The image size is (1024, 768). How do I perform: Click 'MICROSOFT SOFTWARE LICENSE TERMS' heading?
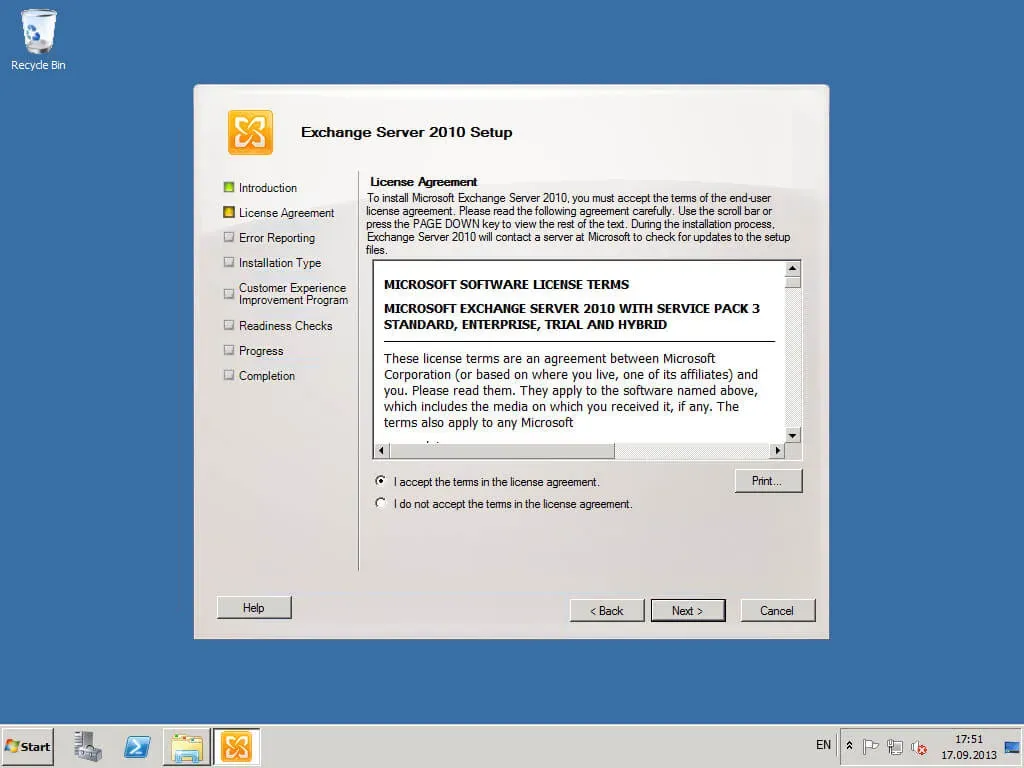(506, 285)
